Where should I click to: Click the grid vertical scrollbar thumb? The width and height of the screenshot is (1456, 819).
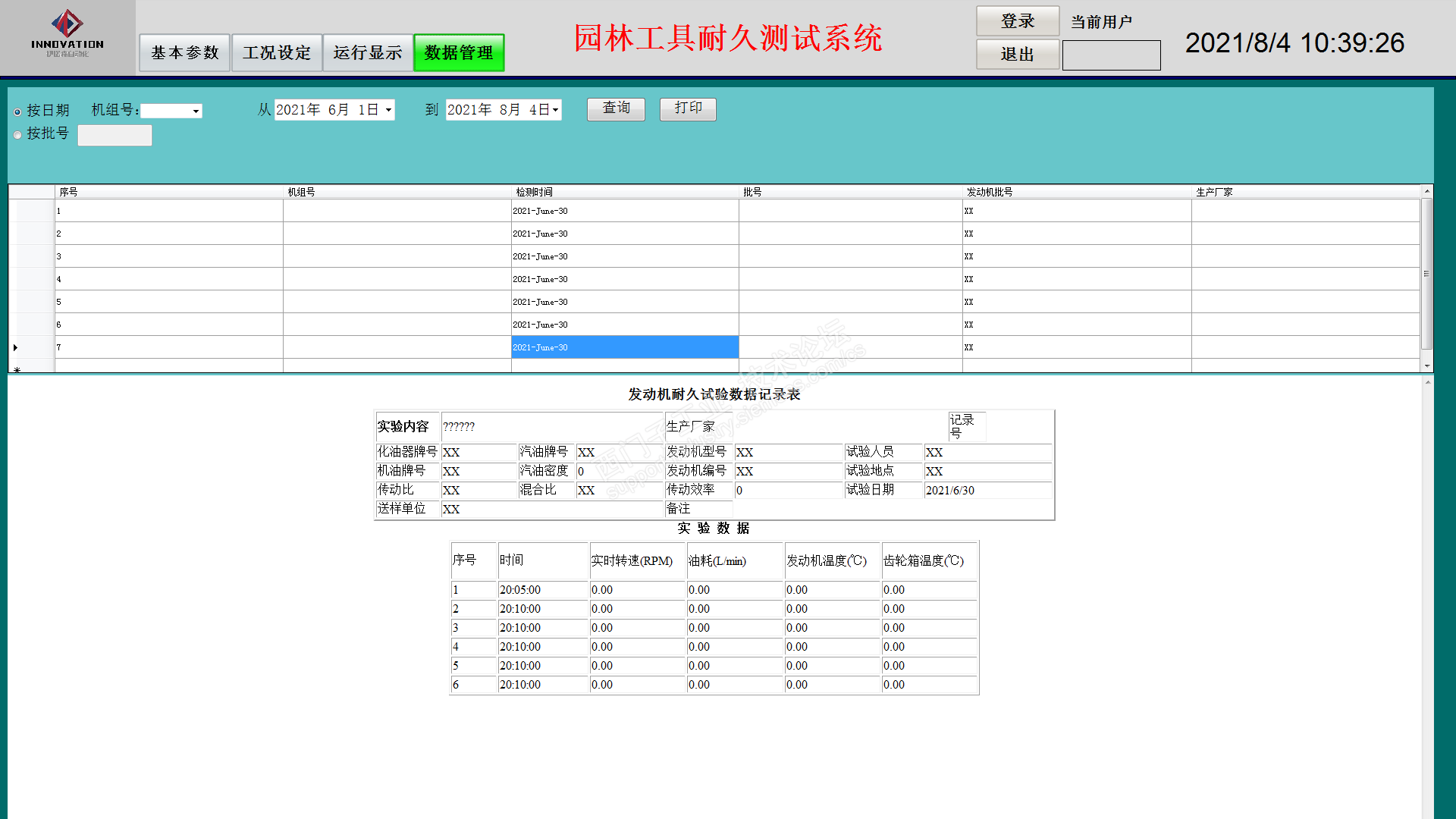(x=1426, y=273)
